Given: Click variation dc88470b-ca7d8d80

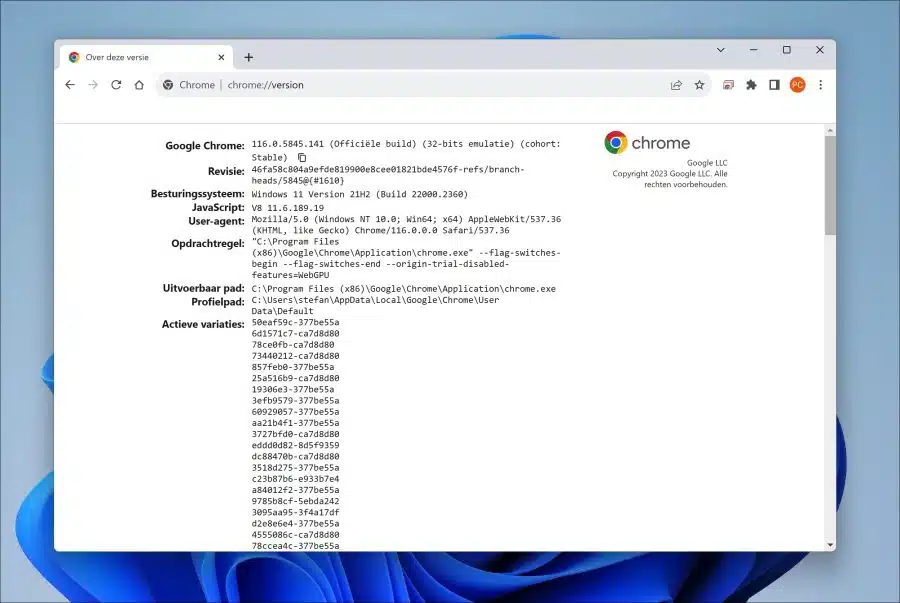Looking at the screenshot, I should [x=296, y=457].
